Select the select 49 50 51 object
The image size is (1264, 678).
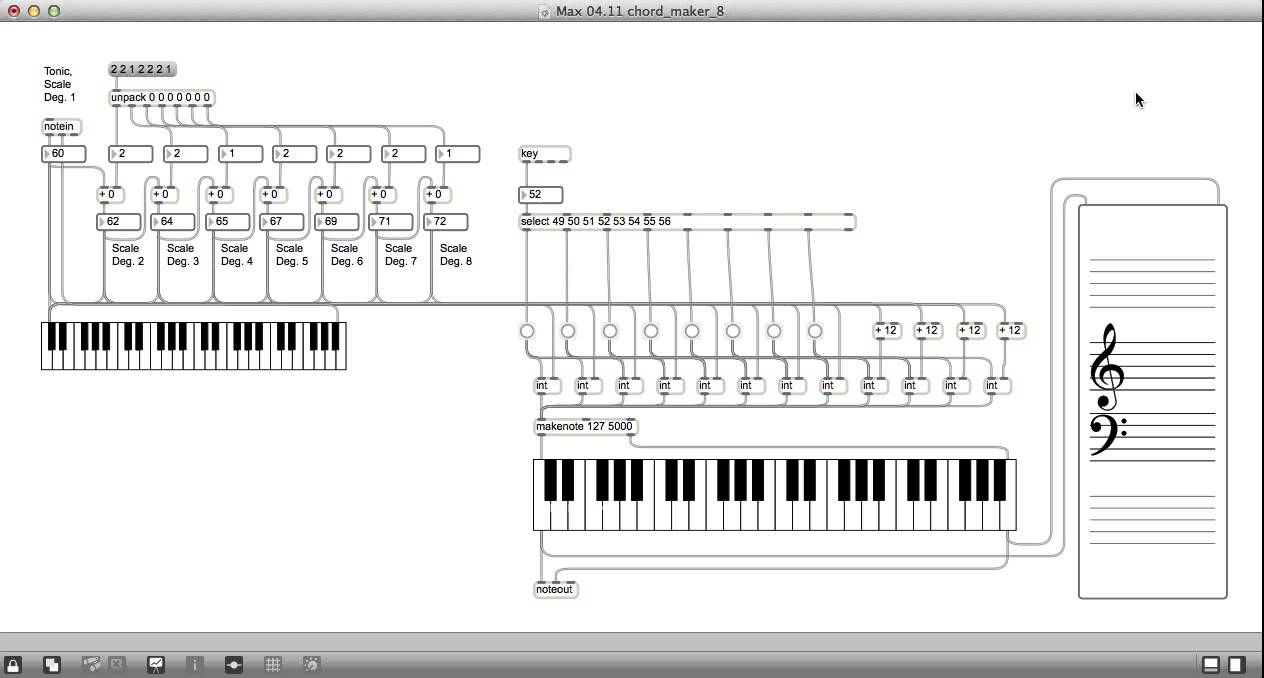coord(687,222)
